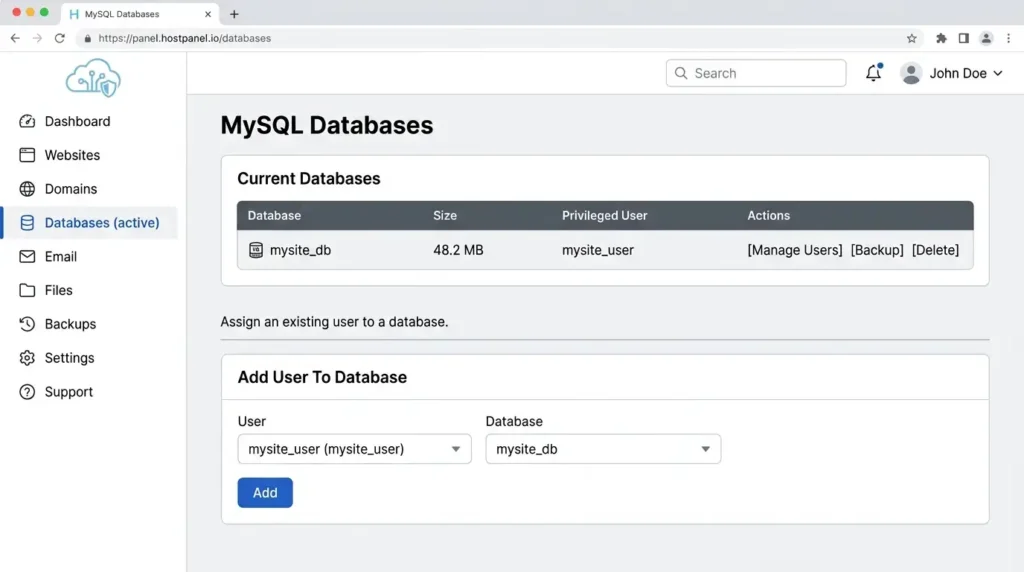Viewport: 1024px width, 572px height.
Task: Open the Database dropdown showing mysite_db
Action: tap(603, 449)
